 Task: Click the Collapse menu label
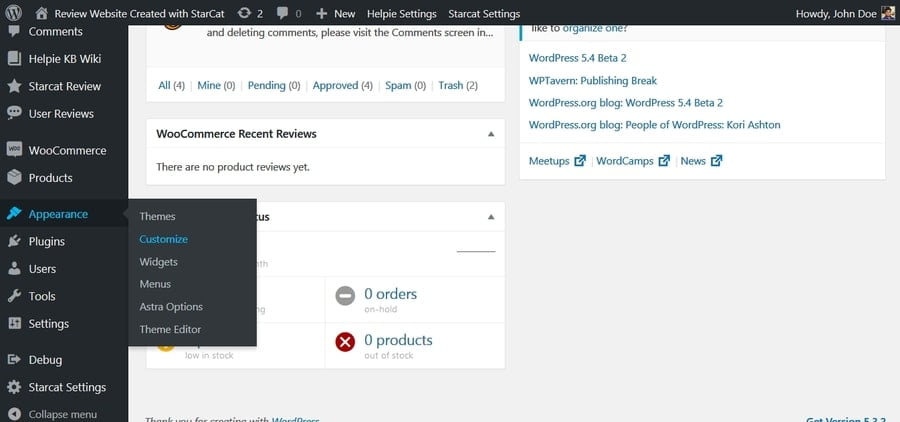[x=63, y=415]
